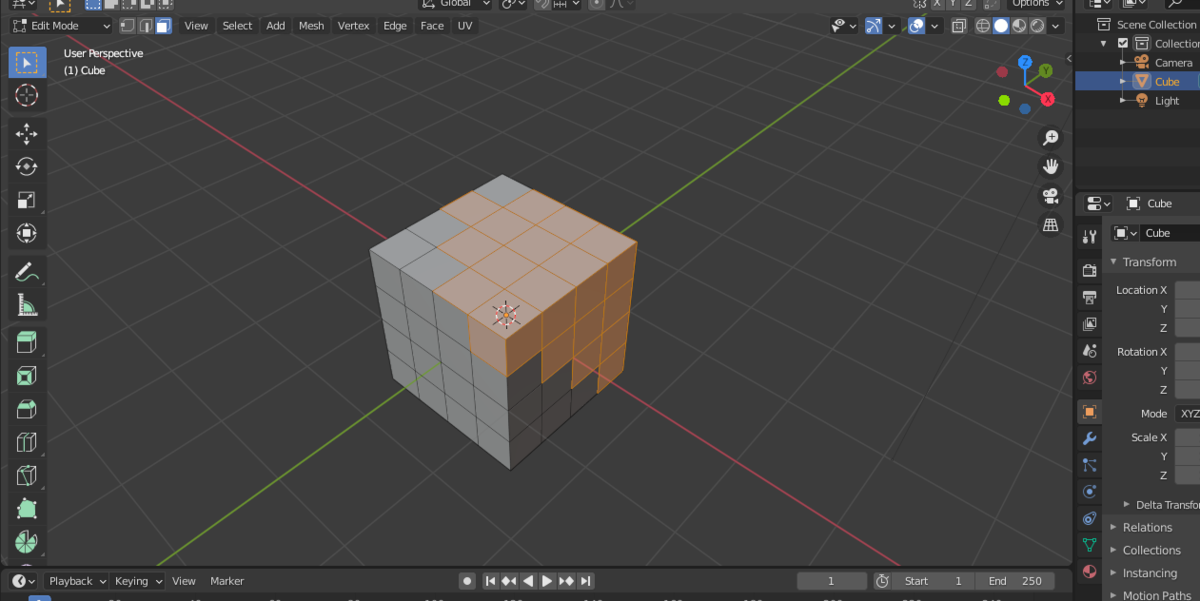Toggle X-Ray mode

click(958, 26)
